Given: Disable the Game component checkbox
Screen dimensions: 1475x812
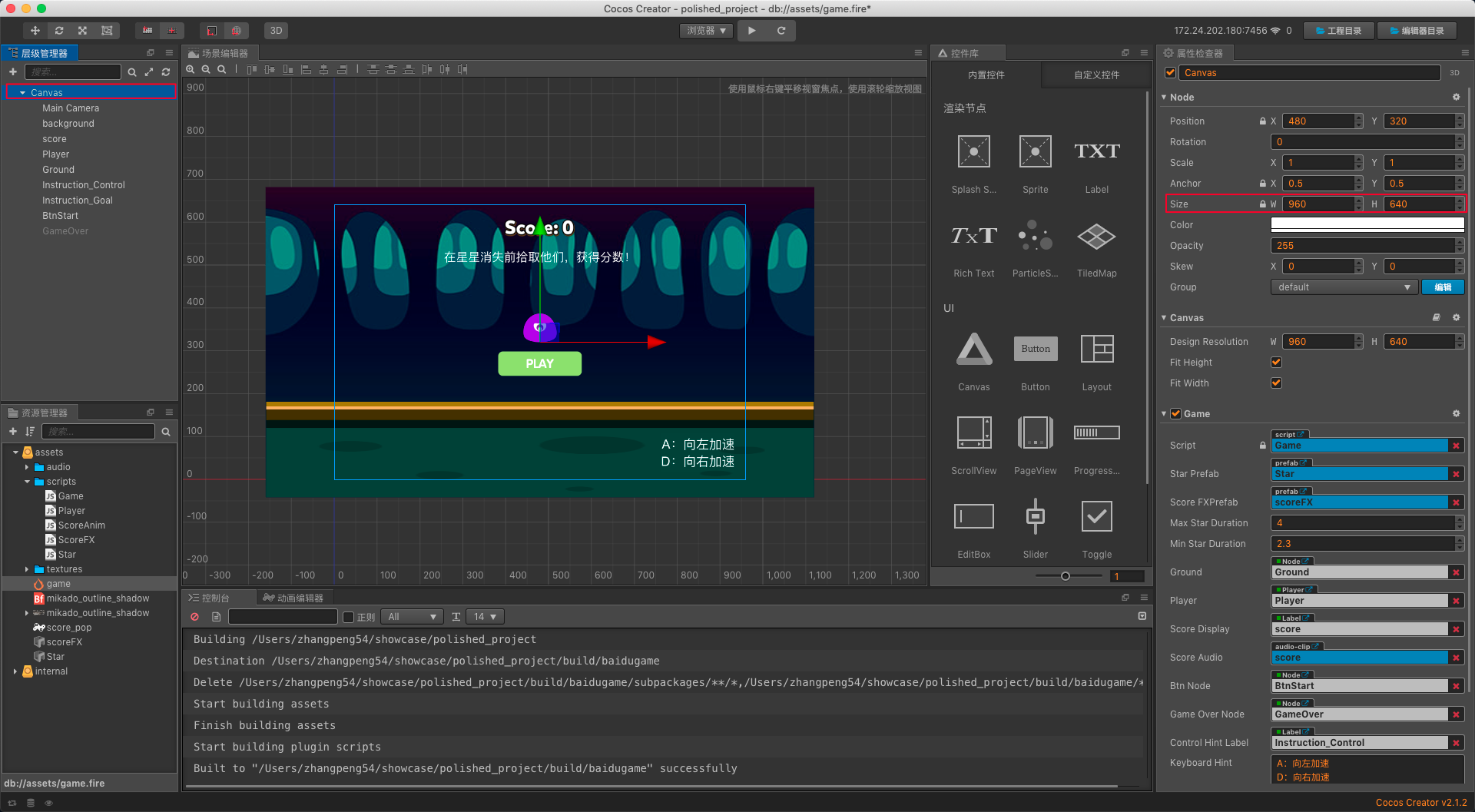Looking at the screenshot, I should tap(1175, 413).
